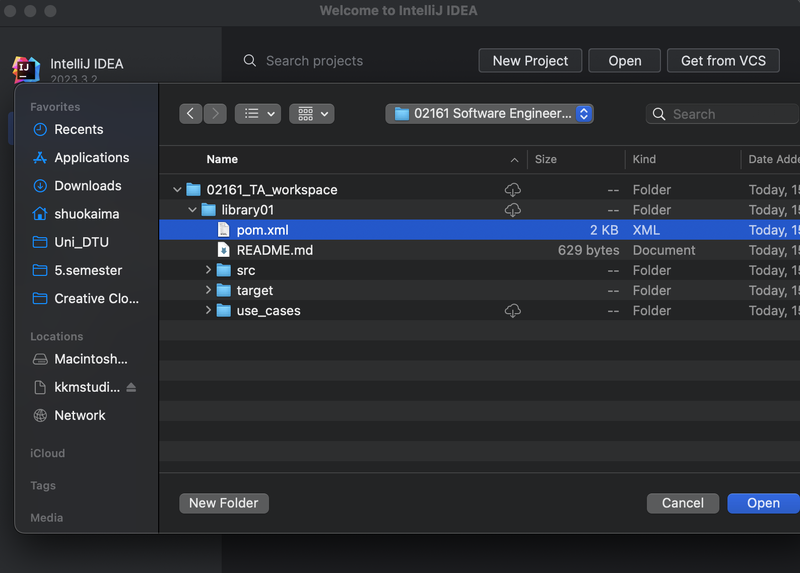Click iCloud download icon for use_cases
Image resolution: width=800 pixels, height=573 pixels.
[x=513, y=310]
